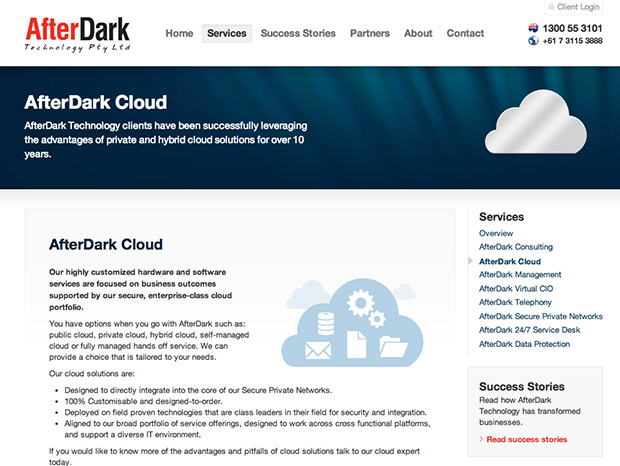Viewport: 620px width, 466px height.
Task: Open AfterDark Virtual CIO link
Action: (x=516, y=289)
